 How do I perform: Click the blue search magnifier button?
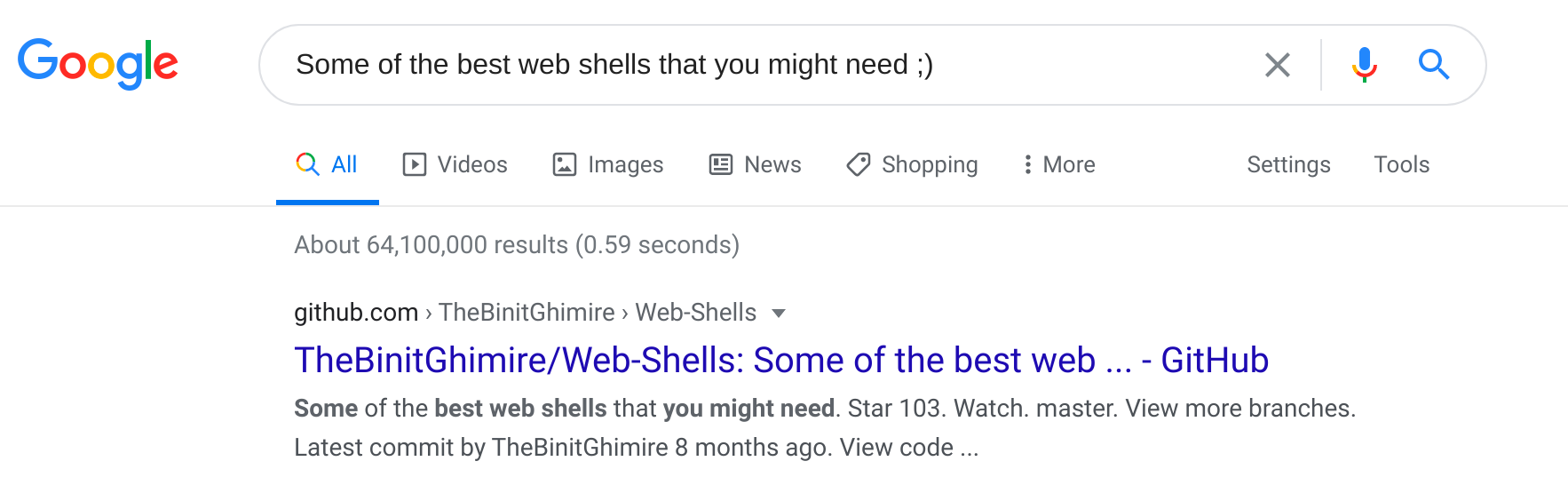[x=1433, y=65]
